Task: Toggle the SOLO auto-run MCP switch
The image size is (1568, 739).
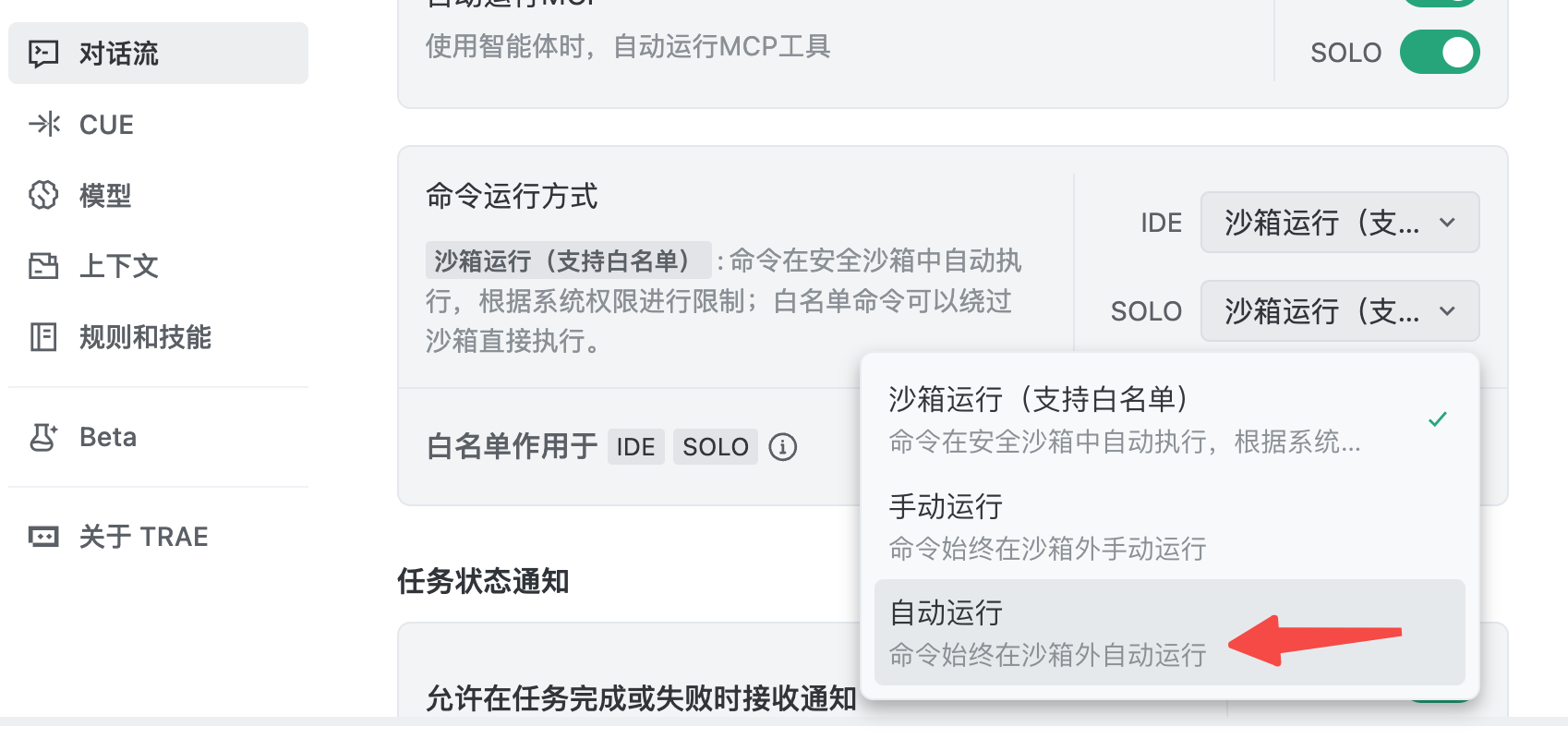Action: pos(1439,52)
